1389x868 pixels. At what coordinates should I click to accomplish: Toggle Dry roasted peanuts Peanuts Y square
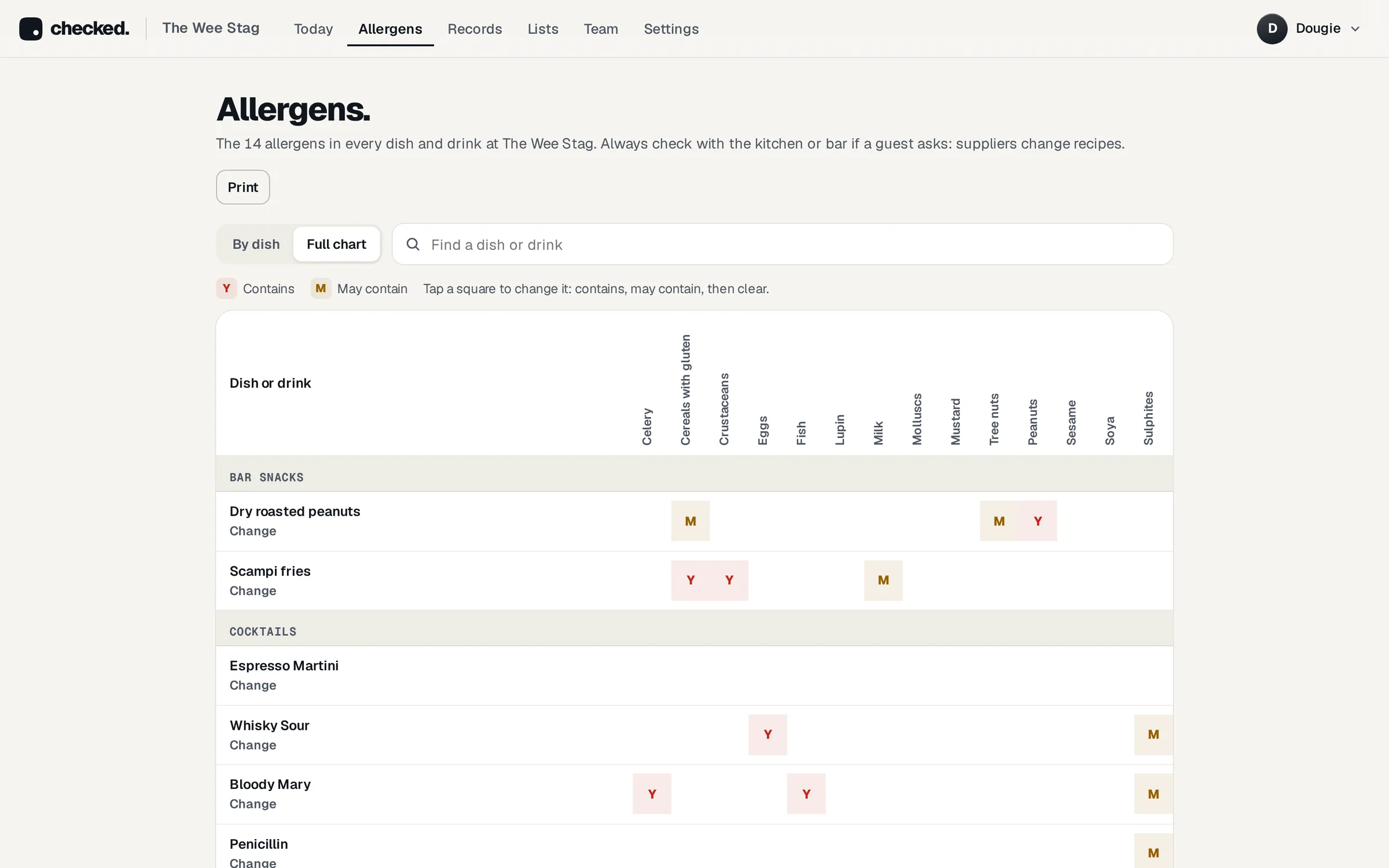tap(1038, 521)
